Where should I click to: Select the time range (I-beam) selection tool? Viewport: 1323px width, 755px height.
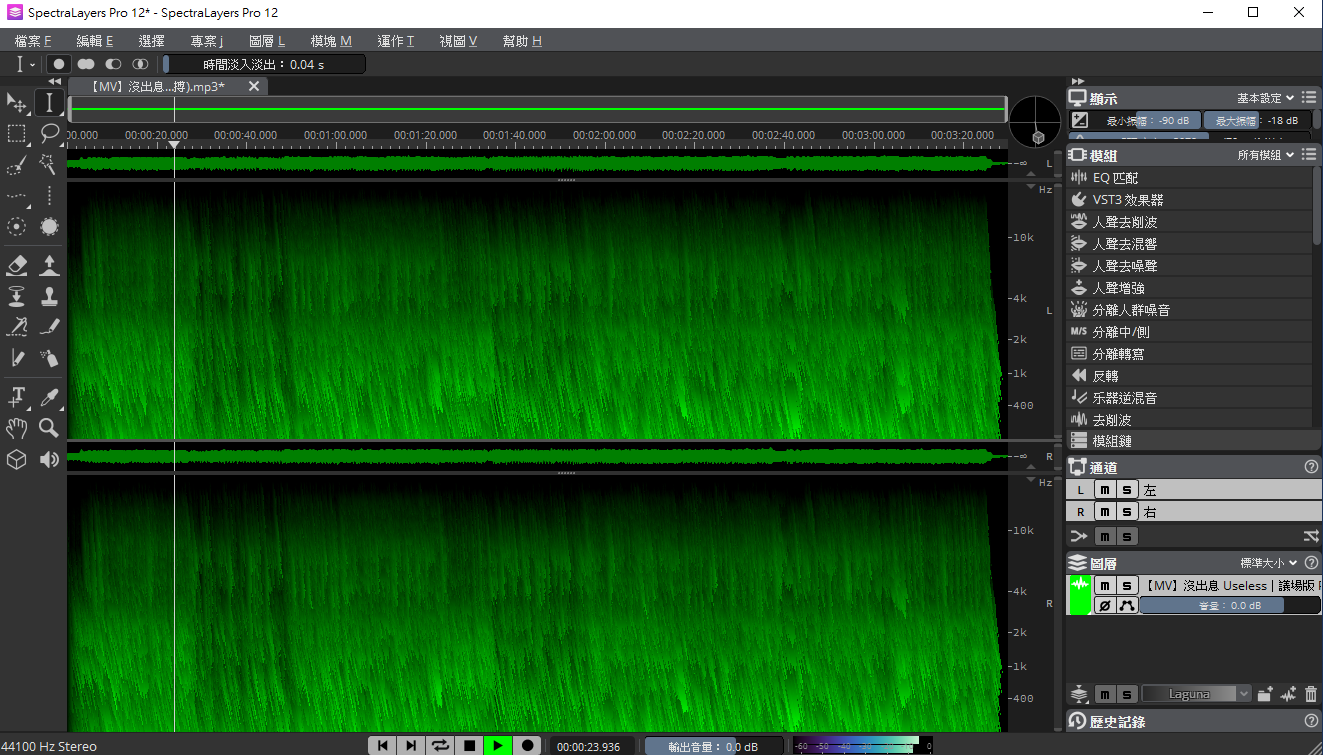(x=49, y=103)
